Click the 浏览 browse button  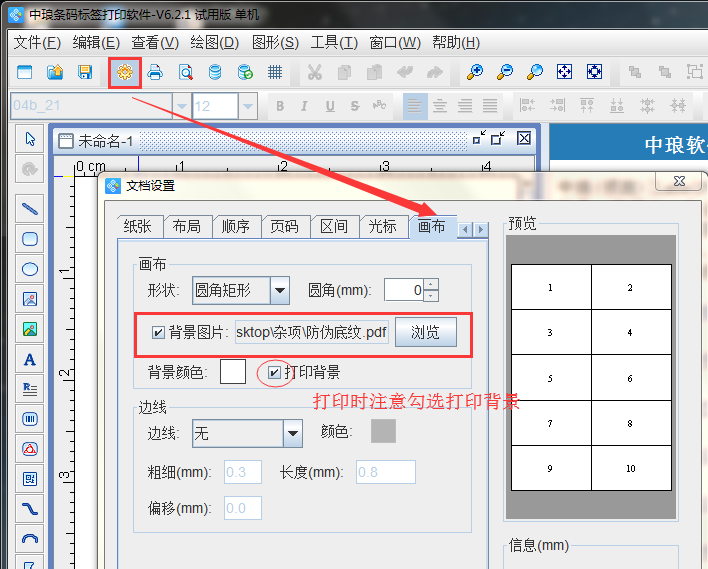tap(425, 333)
